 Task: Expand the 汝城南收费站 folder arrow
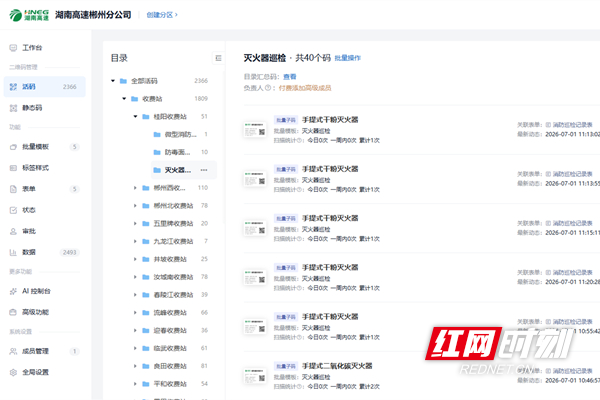point(135,277)
